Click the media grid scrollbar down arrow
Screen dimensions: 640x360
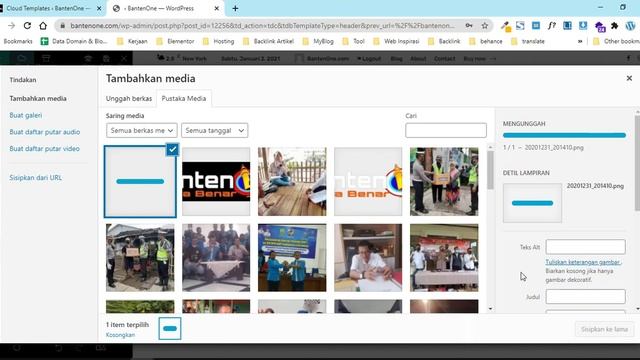click(x=490, y=309)
